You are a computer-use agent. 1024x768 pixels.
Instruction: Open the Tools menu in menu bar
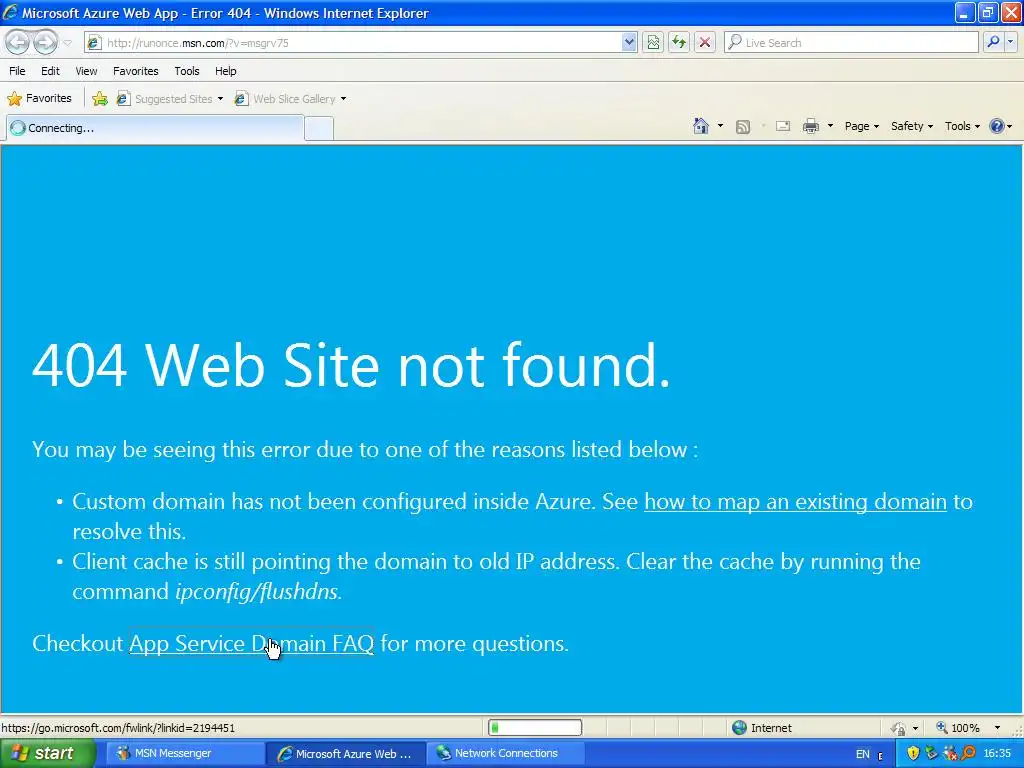[x=187, y=71]
